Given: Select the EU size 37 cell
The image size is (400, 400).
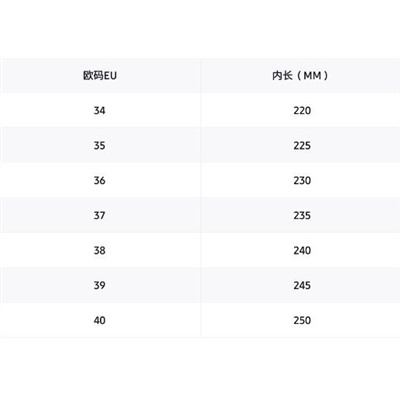Looking at the screenshot, I should pyautogui.click(x=99, y=215).
